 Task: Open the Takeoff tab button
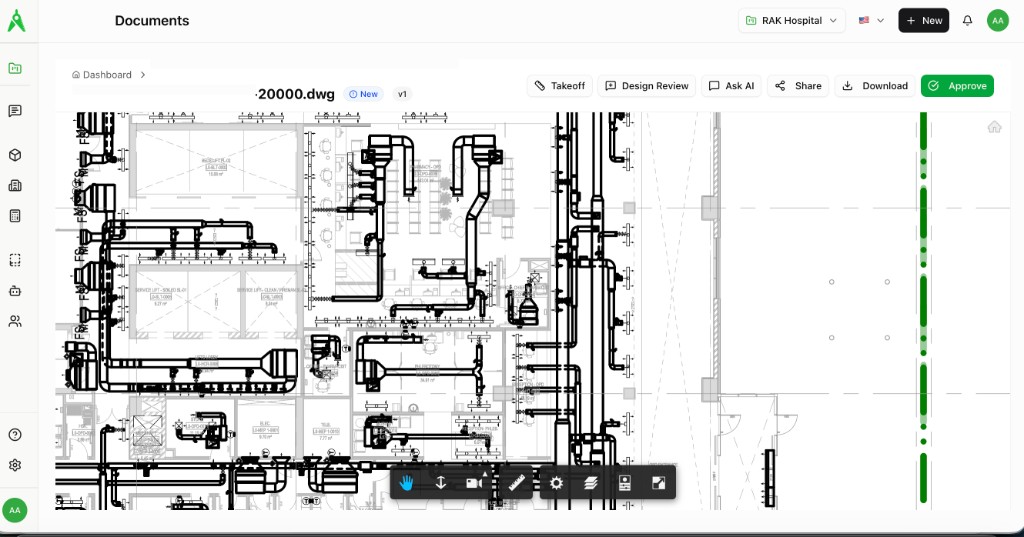pyautogui.click(x=559, y=86)
